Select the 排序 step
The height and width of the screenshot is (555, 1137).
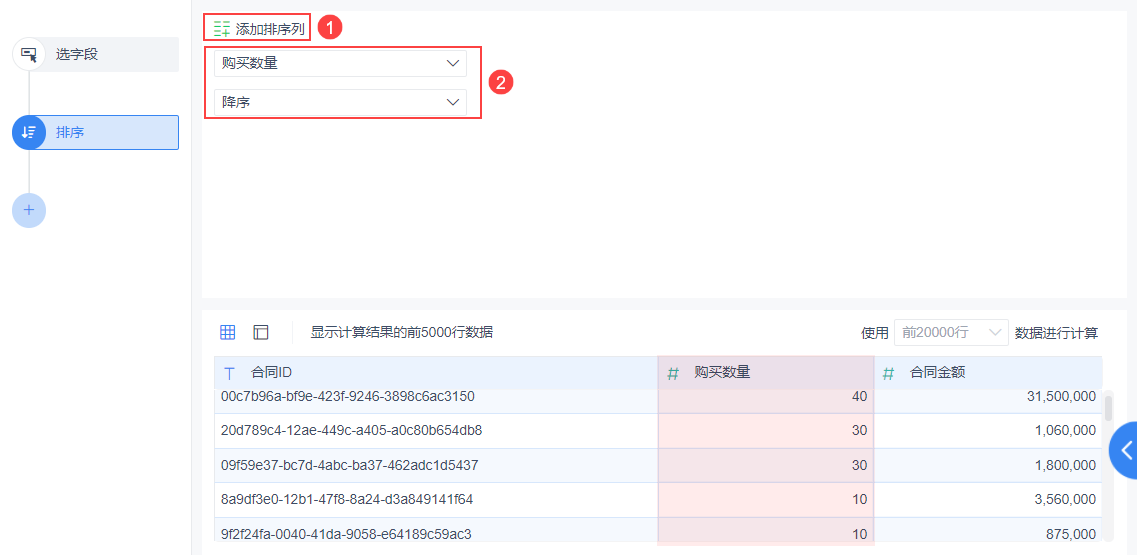click(x=96, y=132)
